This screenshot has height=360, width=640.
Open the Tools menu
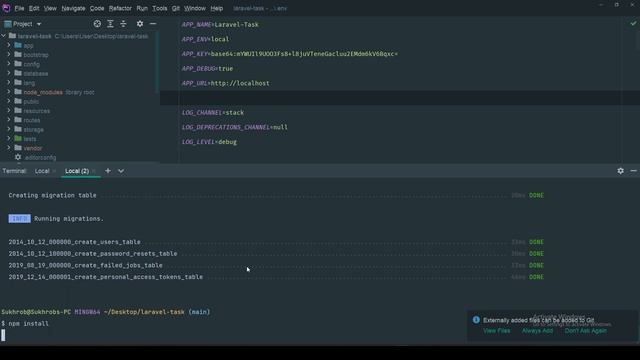pyautogui.click(x=160, y=8)
